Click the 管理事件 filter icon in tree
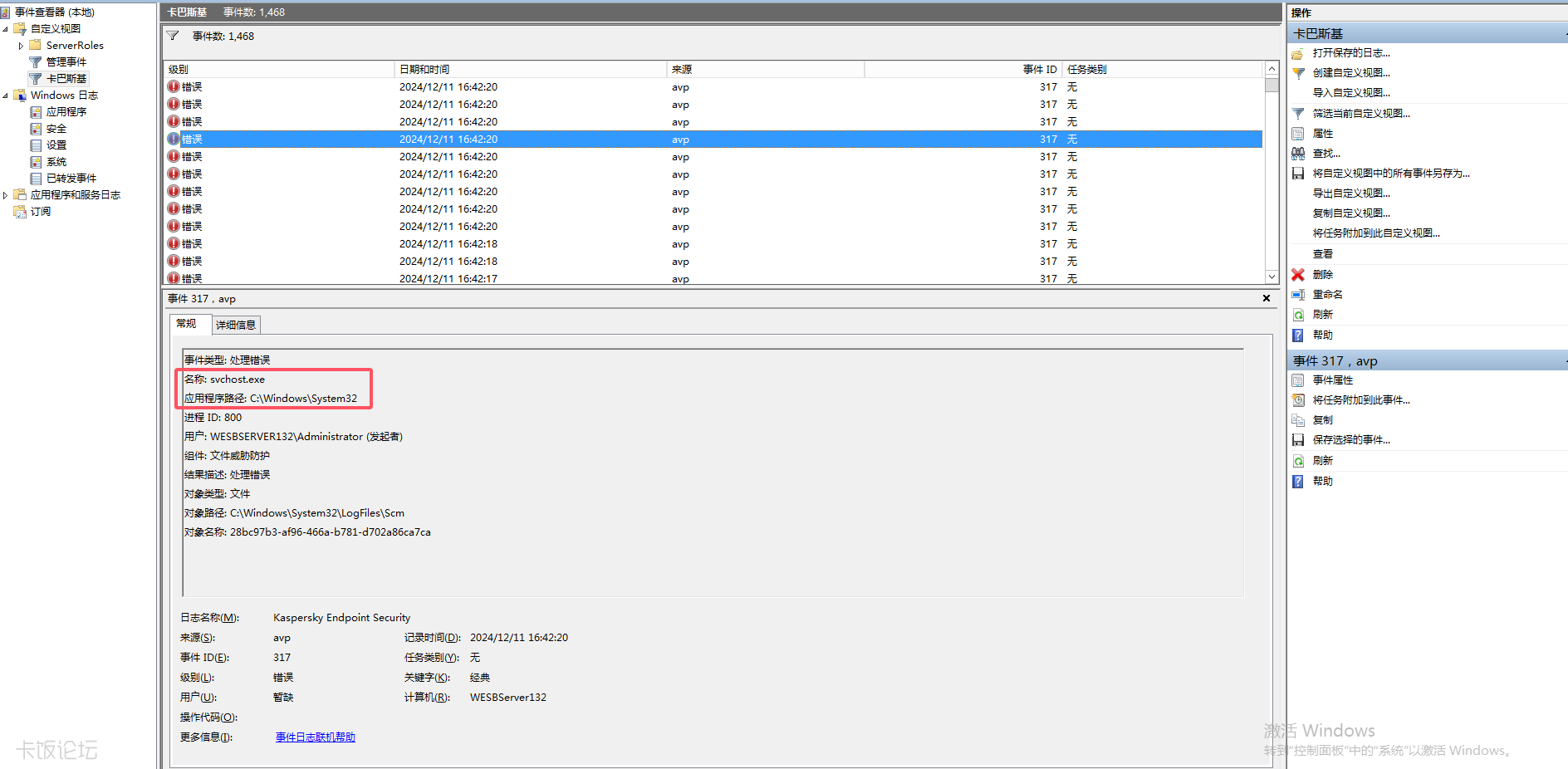The width and height of the screenshot is (1568, 769). pos(36,62)
